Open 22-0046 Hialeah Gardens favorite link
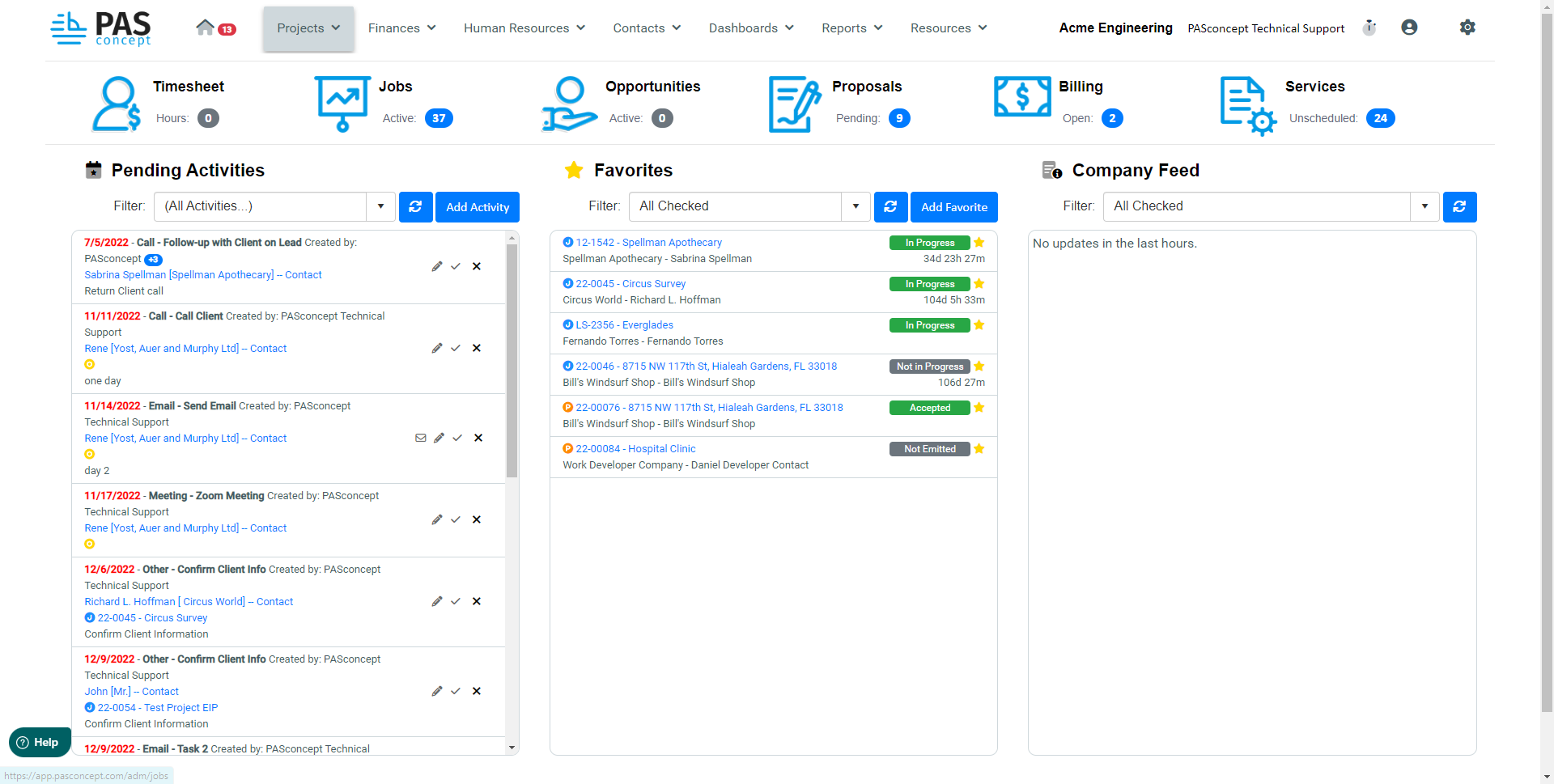The image size is (1554, 784). (x=706, y=367)
